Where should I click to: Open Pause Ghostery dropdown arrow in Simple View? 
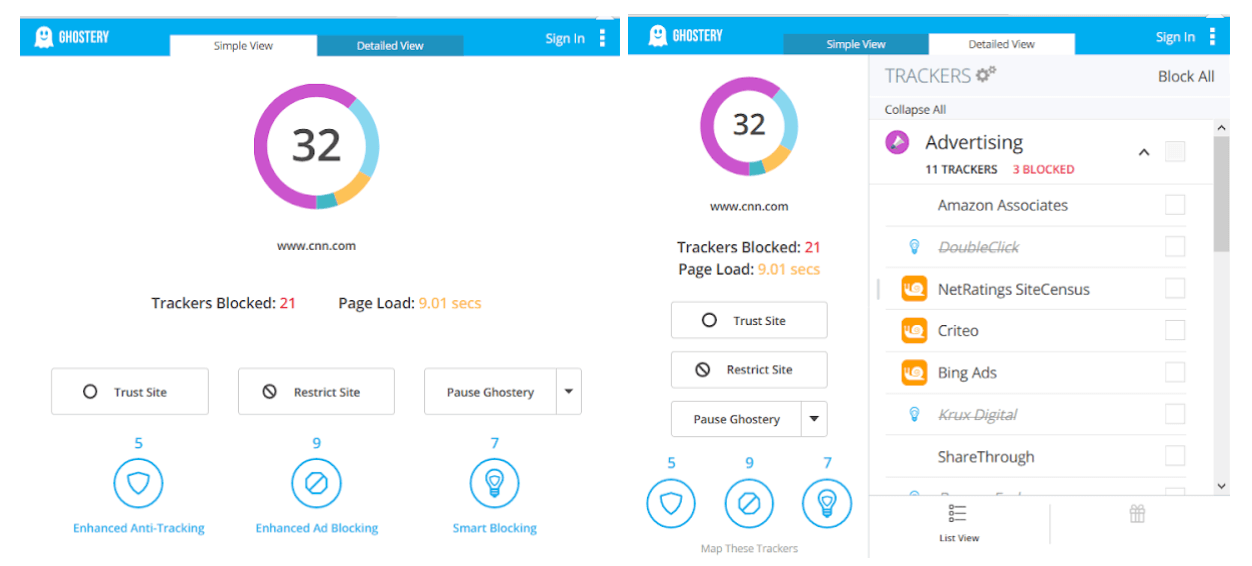click(x=569, y=392)
